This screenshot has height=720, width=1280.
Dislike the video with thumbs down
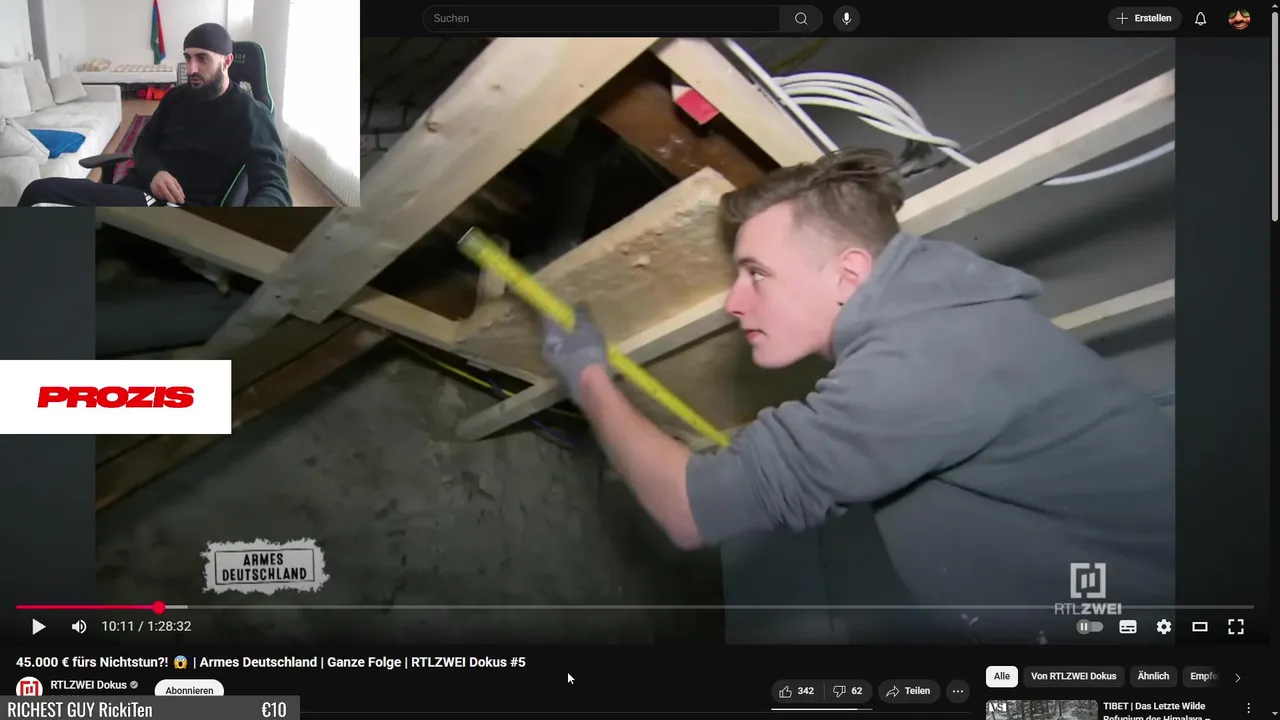click(848, 691)
